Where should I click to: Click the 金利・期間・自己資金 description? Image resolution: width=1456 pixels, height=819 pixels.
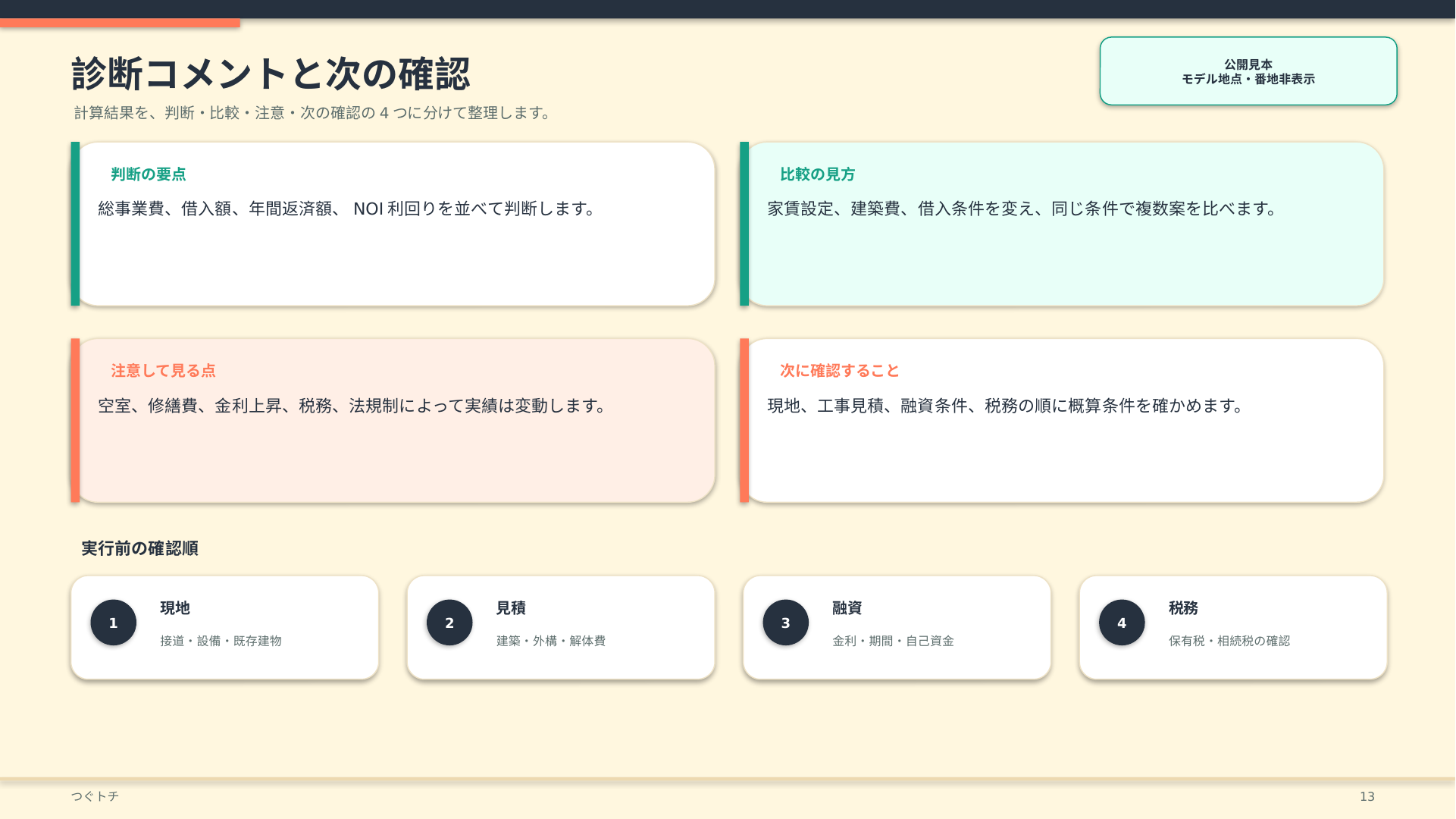pyautogui.click(x=894, y=641)
